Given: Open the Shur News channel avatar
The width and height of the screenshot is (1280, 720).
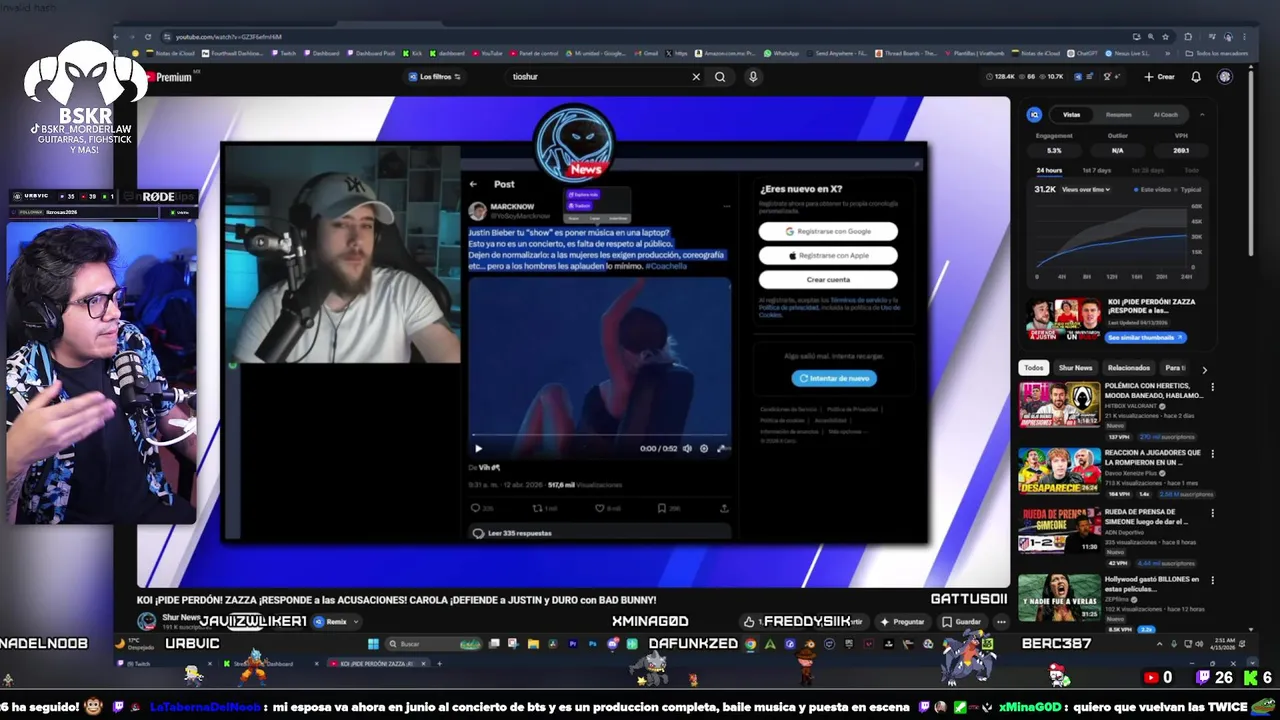Looking at the screenshot, I should 147,621.
